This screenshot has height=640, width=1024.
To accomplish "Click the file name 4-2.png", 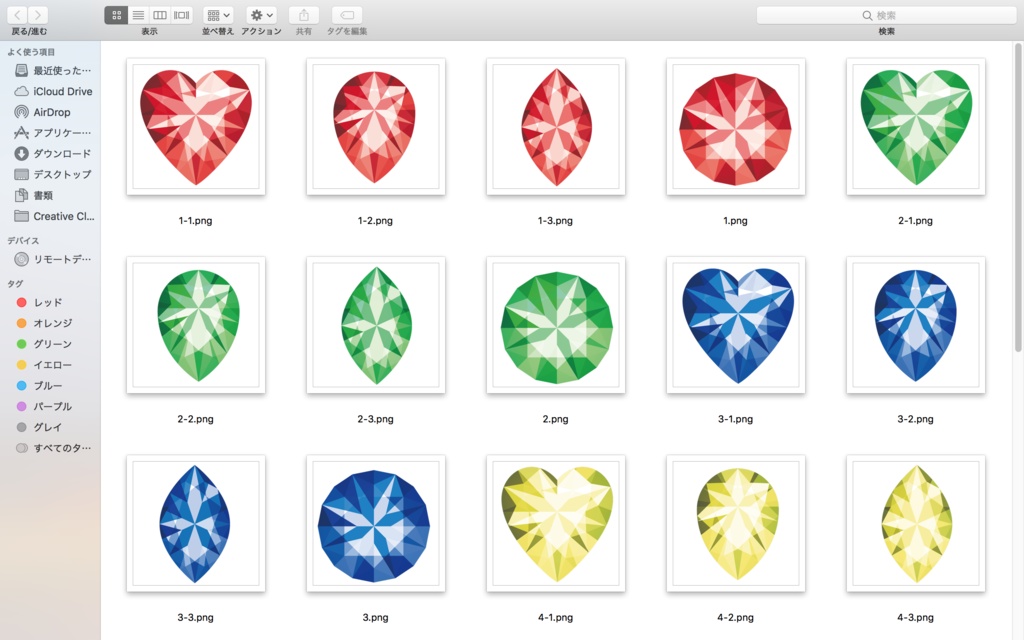I will (x=735, y=618).
